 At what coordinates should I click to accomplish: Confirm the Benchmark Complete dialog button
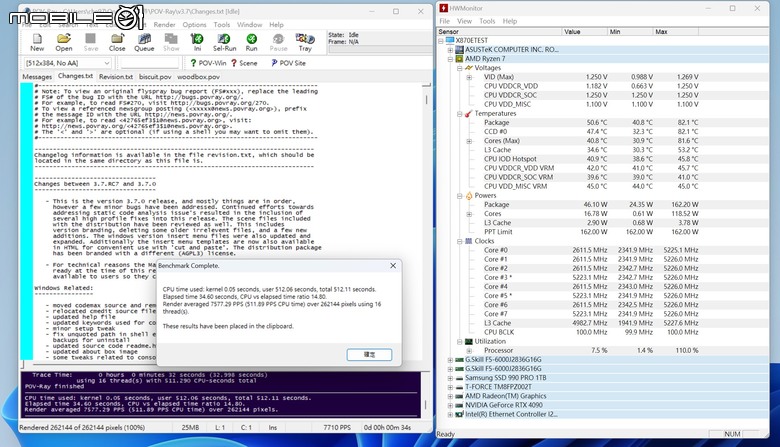[369, 355]
